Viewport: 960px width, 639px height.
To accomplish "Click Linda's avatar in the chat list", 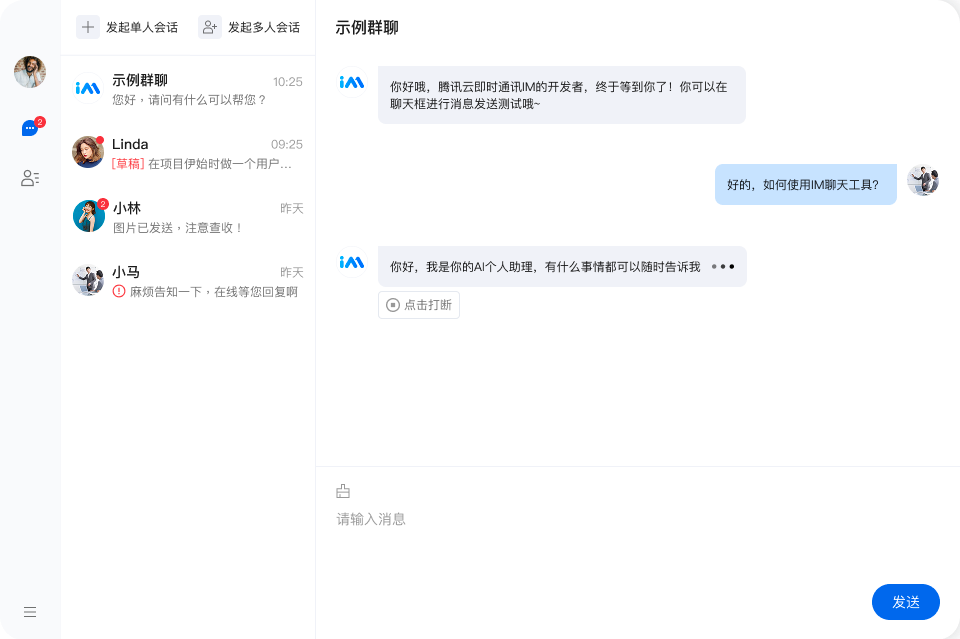I will (x=88, y=152).
